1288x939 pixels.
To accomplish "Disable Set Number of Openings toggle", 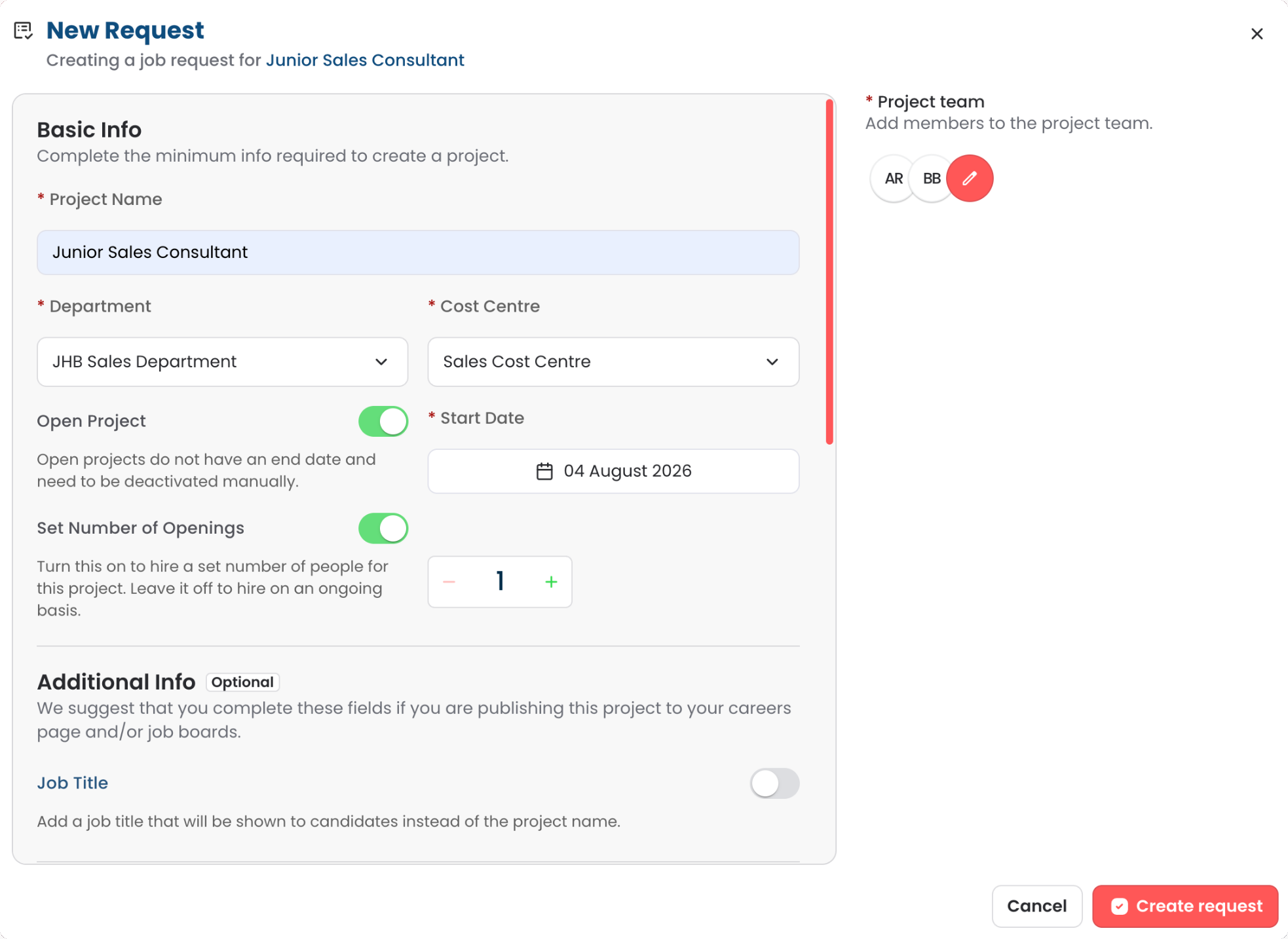I will [x=383, y=528].
